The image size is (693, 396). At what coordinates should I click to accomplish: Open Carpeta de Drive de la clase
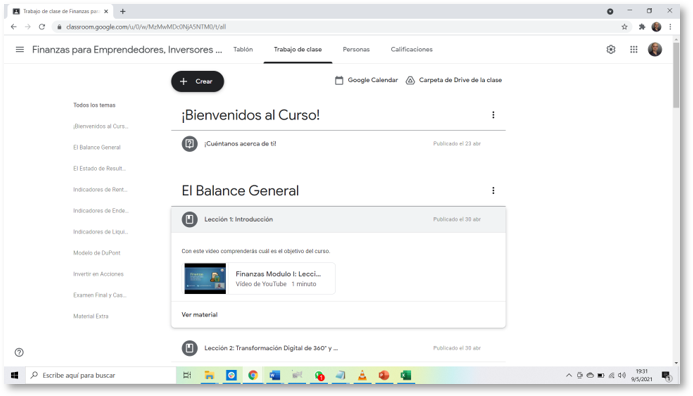(460, 80)
